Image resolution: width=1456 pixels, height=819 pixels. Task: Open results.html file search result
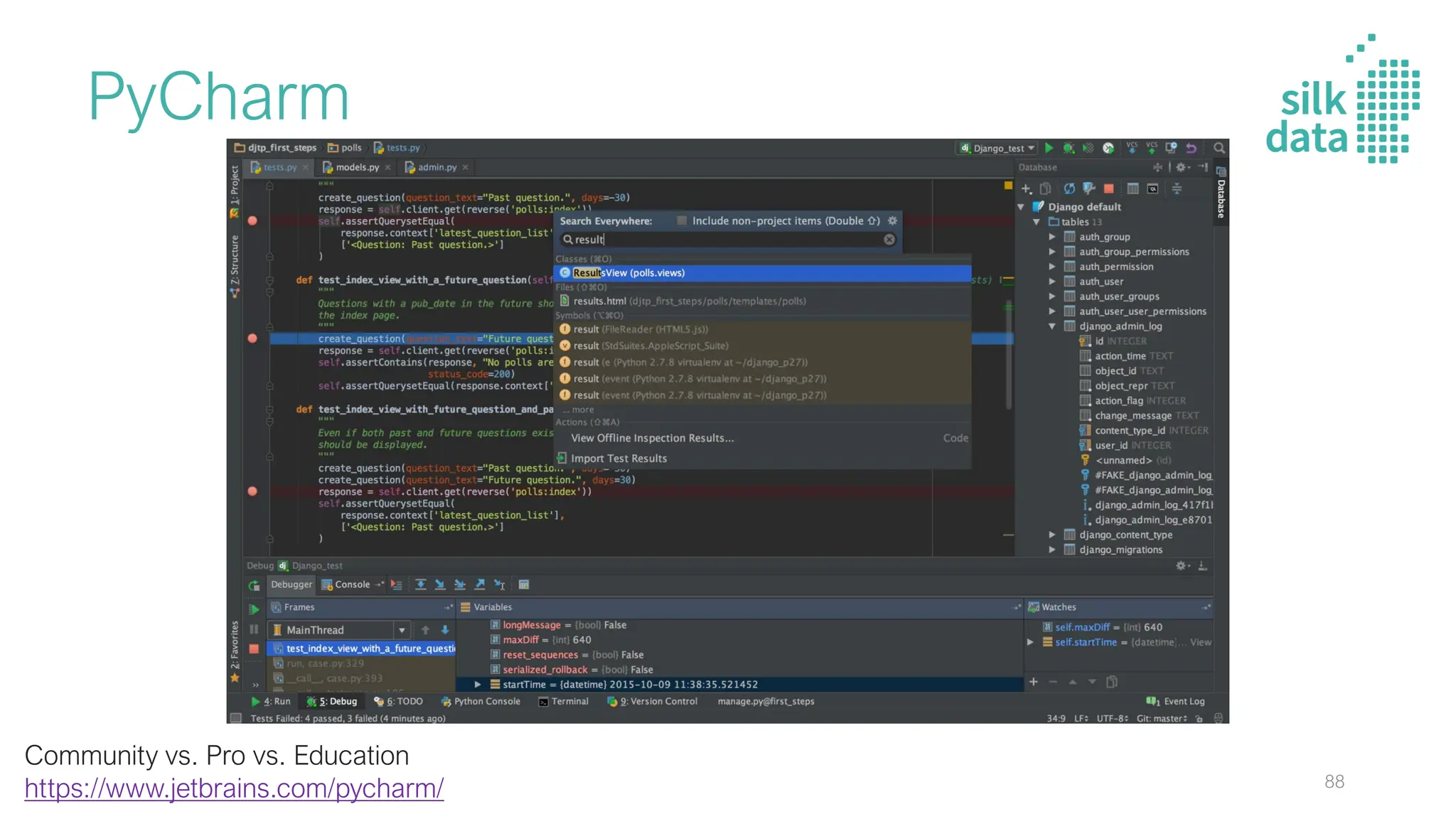[762, 301]
